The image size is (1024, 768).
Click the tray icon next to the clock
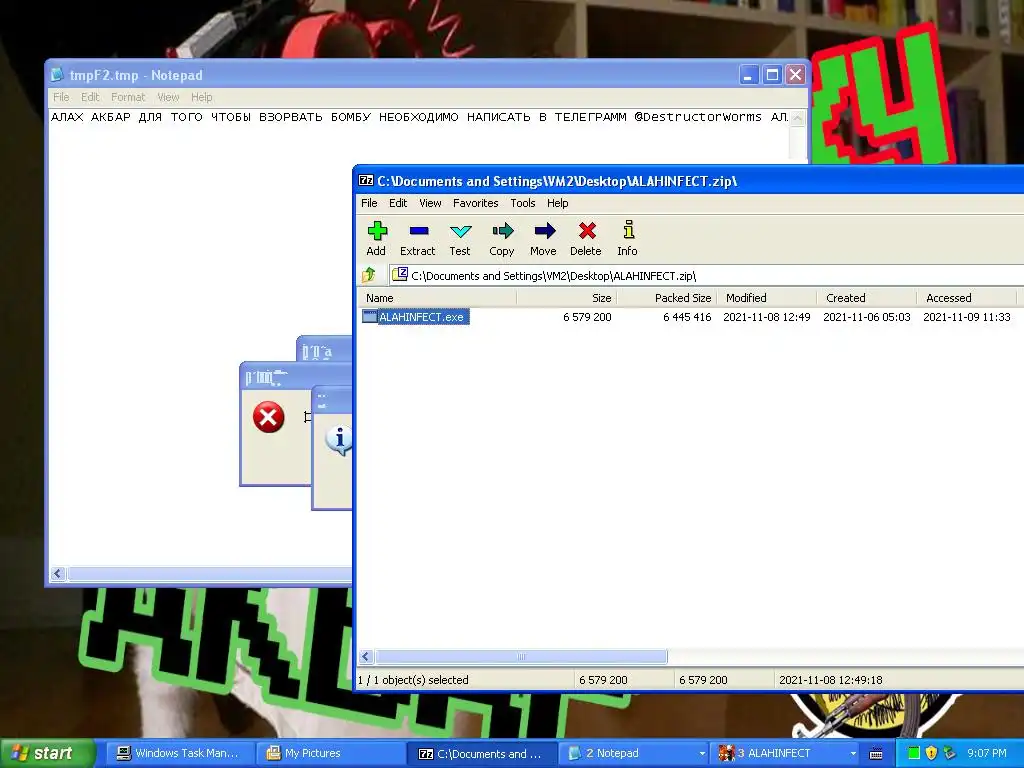[950, 753]
